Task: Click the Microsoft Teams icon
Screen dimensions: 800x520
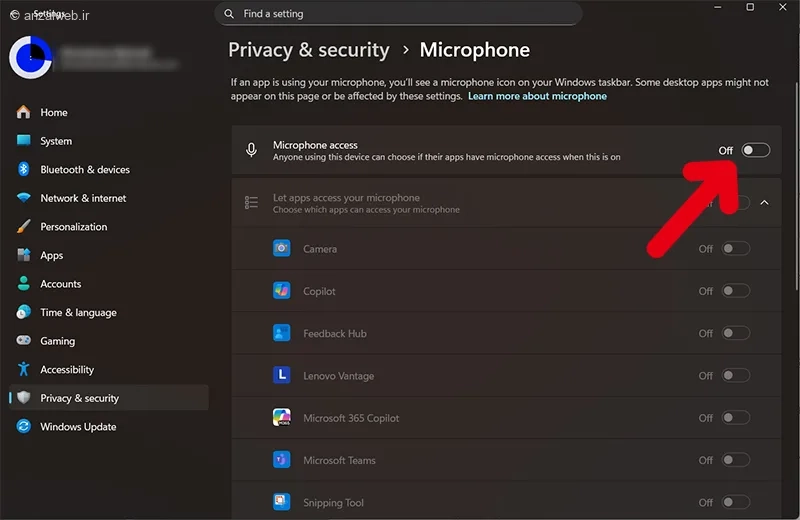Action: [x=281, y=460]
